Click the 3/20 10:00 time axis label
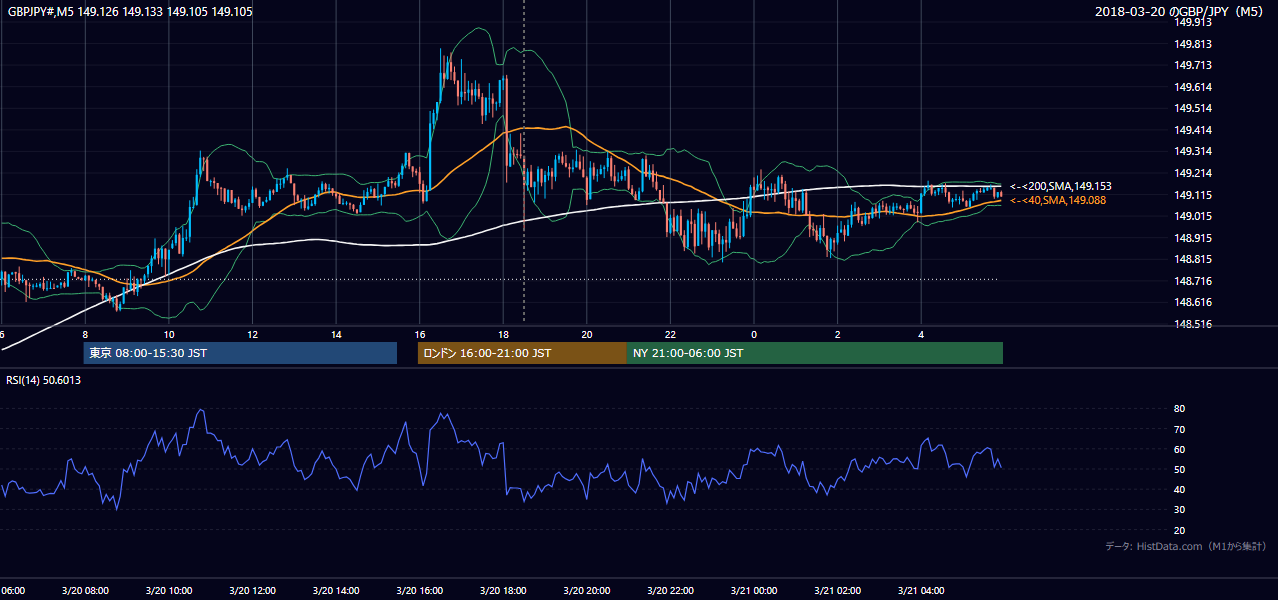This screenshot has width=1278, height=600. [x=169, y=590]
